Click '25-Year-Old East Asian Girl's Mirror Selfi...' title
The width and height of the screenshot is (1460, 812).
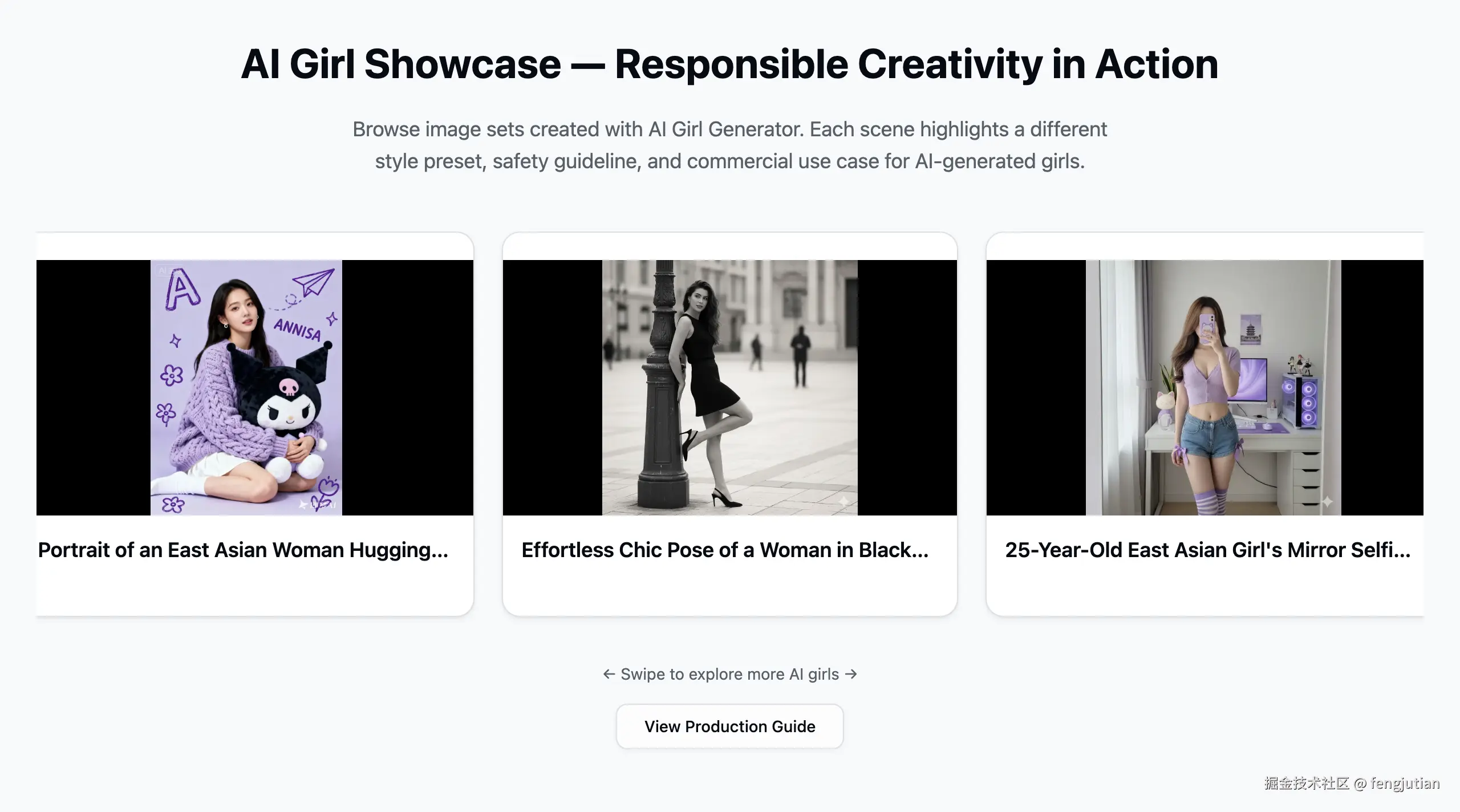[1207, 550]
